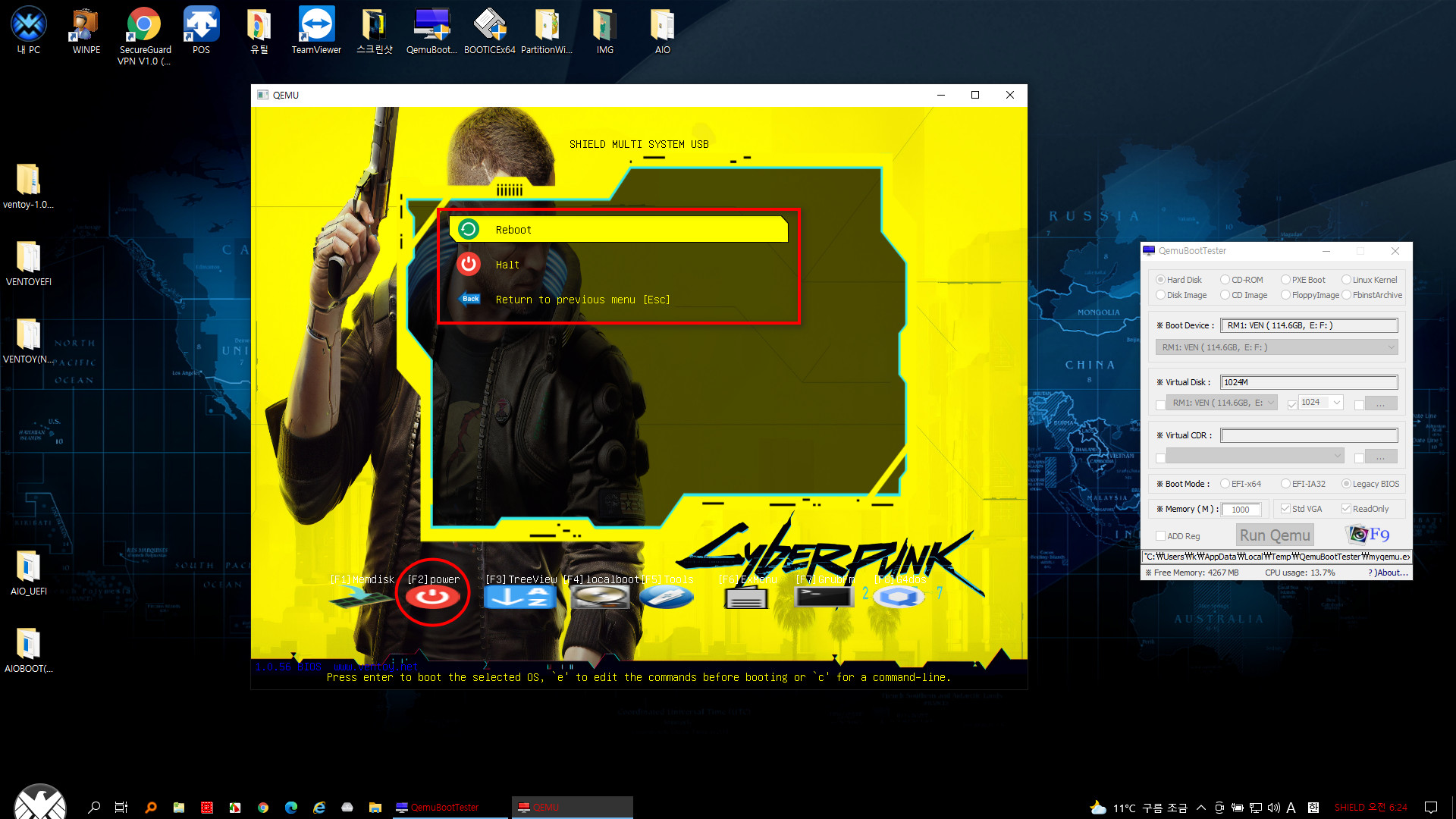1456x819 pixels.
Task: Click Virtual CDR browse ellipsis button
Action: coord(1381,457)
